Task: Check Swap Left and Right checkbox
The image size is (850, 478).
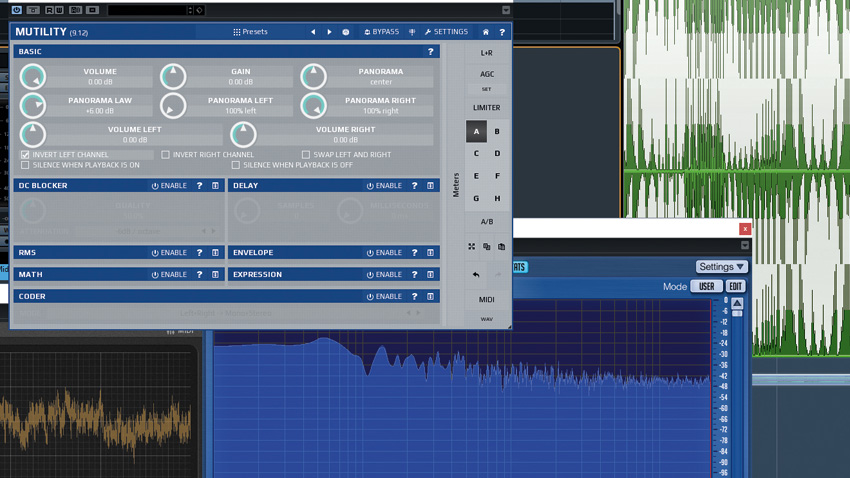Action: pos(306,154)
